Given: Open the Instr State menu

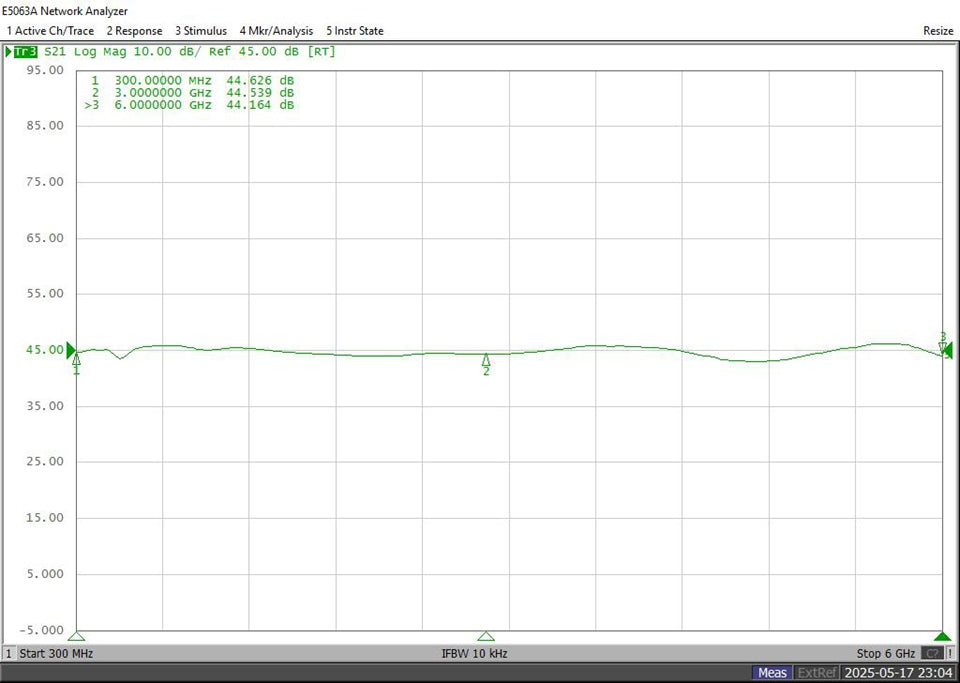Looking at the screenshot, I should click(x=354, y=31).
